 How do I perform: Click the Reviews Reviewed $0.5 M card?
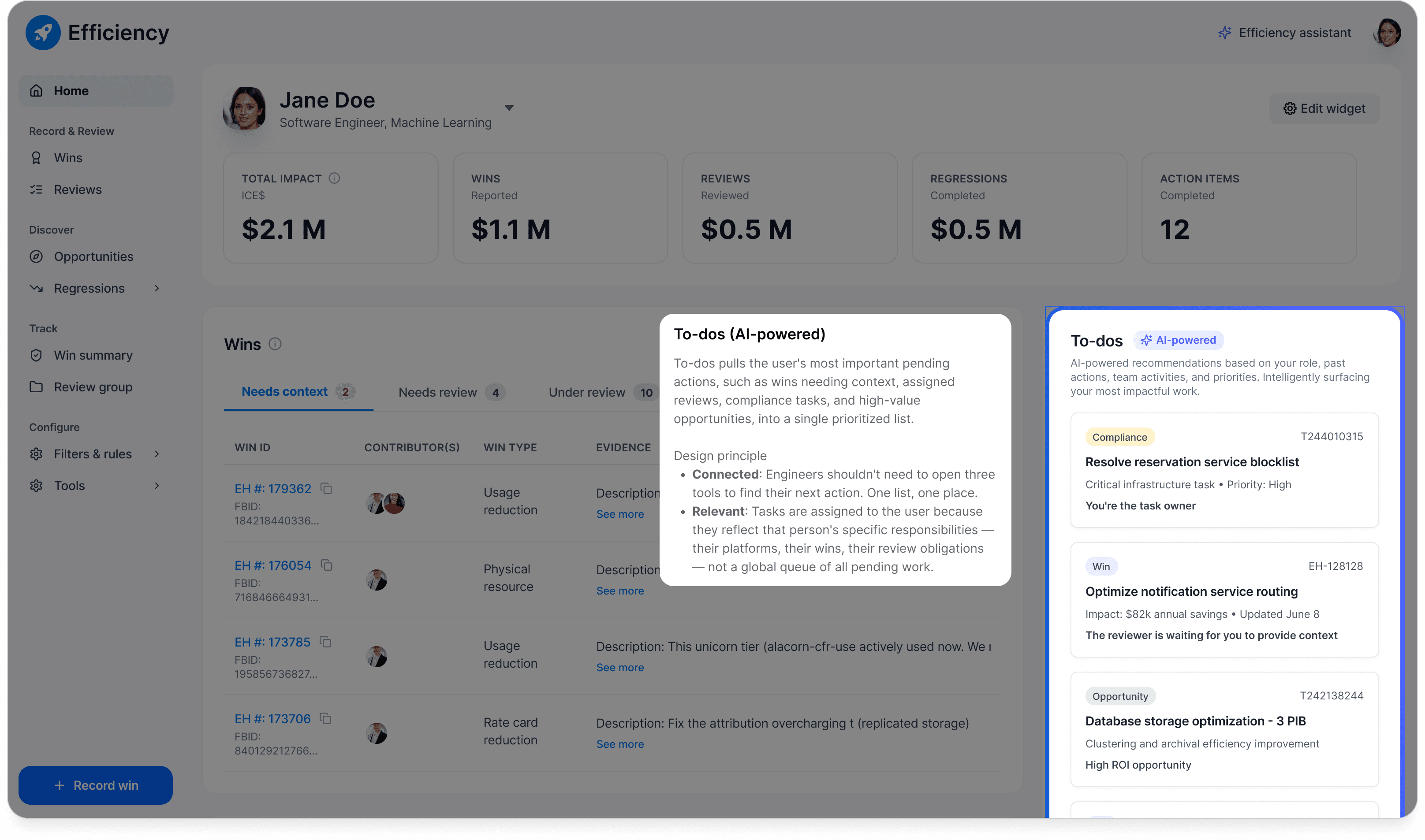pyautogui.click(x=790, y=208)
